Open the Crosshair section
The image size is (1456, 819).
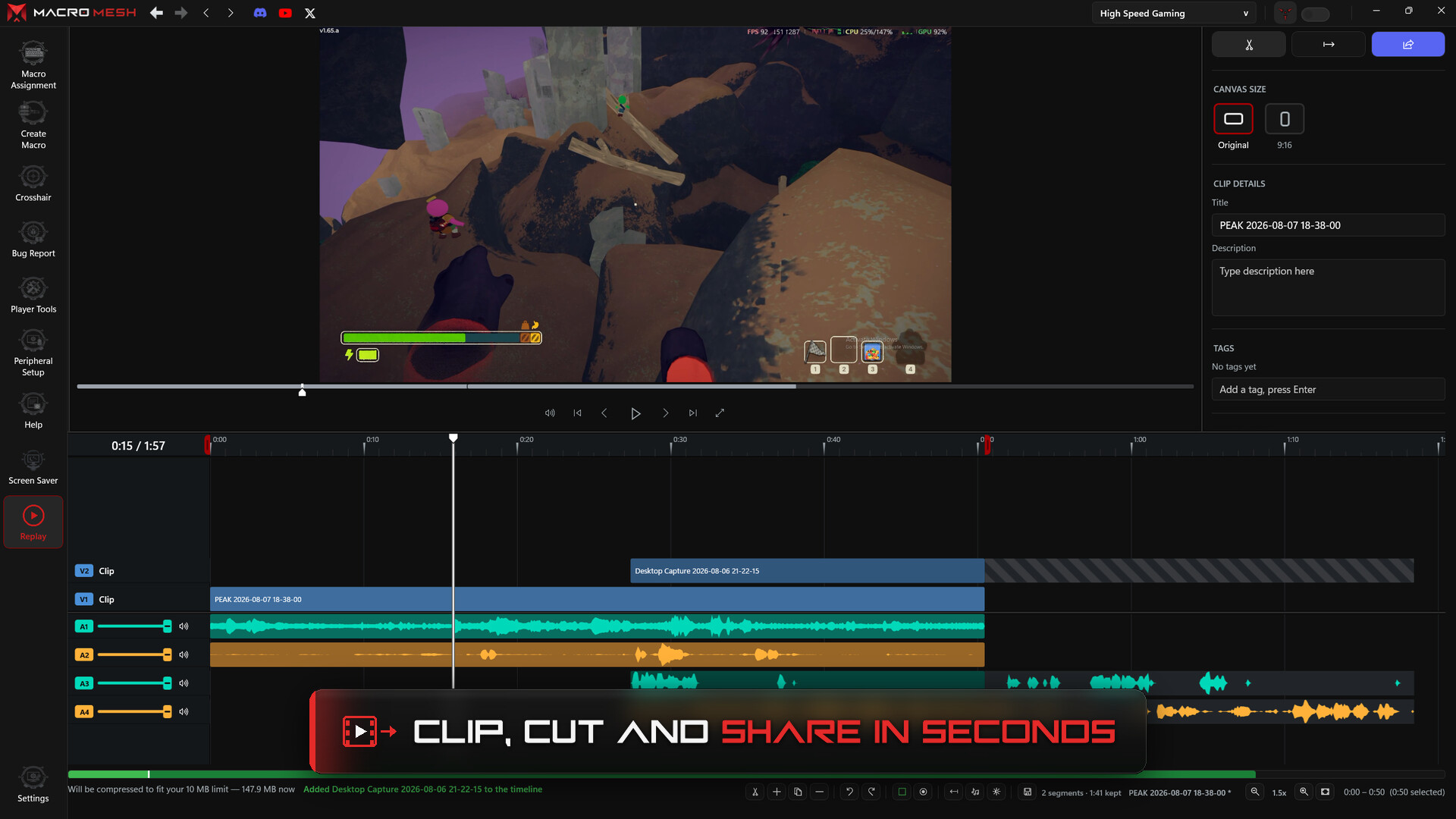point(33,184)
